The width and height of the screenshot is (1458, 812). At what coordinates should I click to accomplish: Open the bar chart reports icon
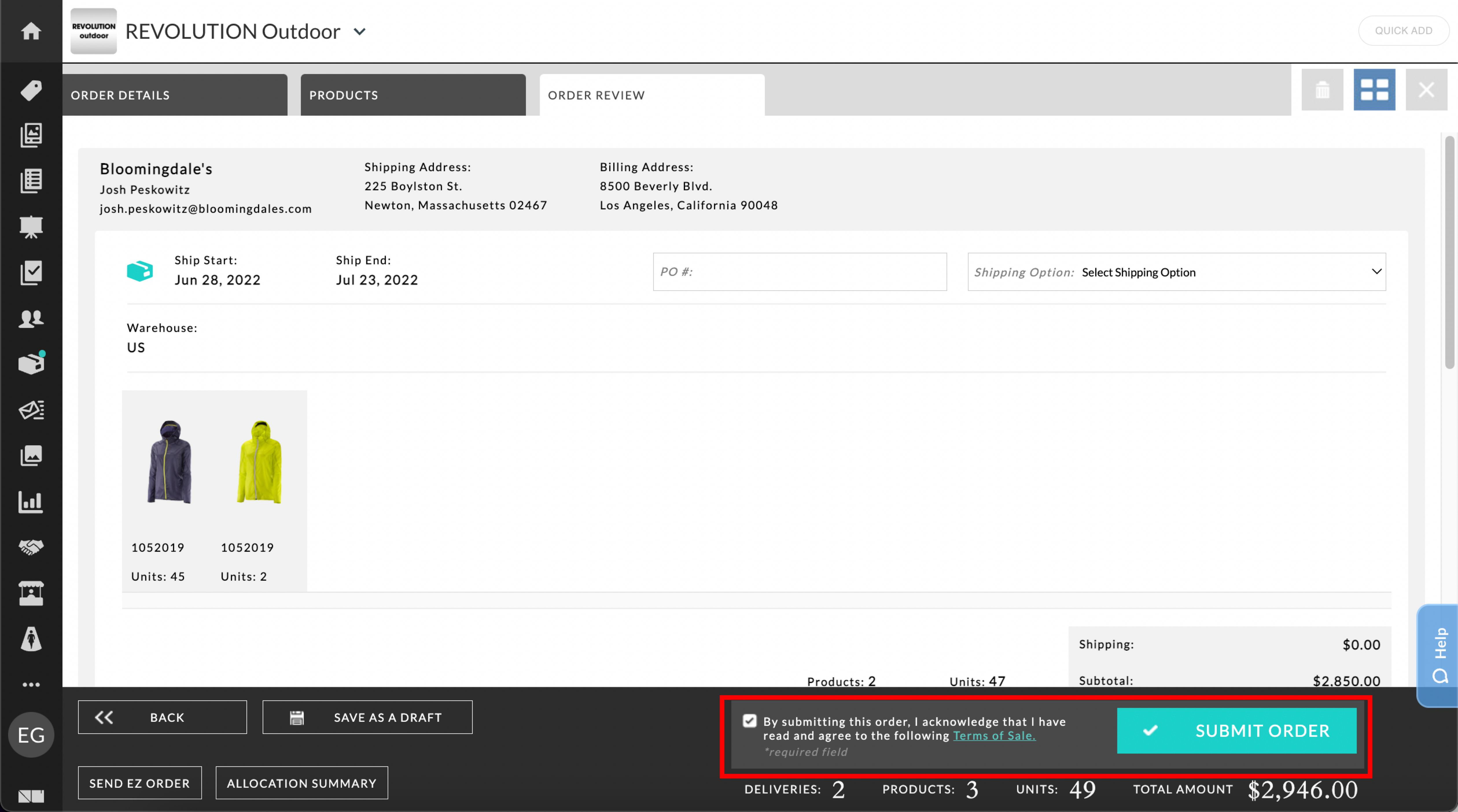(31, 502)
